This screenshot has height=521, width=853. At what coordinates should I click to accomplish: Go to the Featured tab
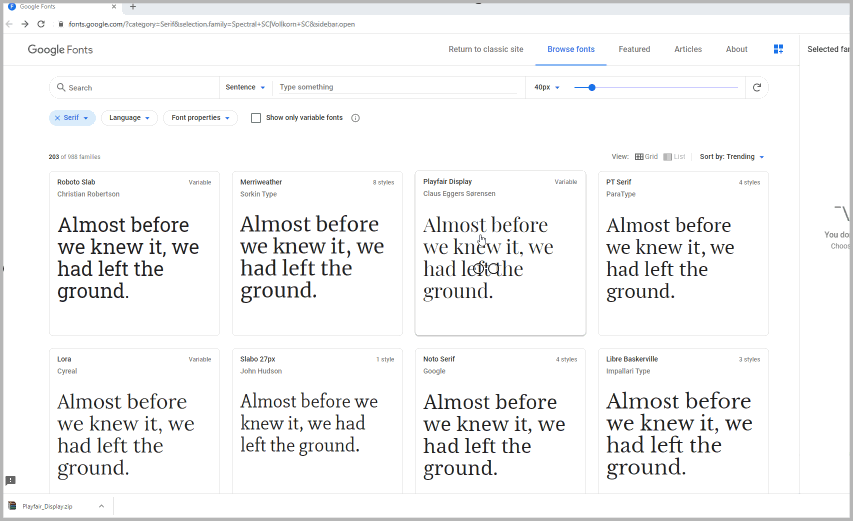[634, 49]
